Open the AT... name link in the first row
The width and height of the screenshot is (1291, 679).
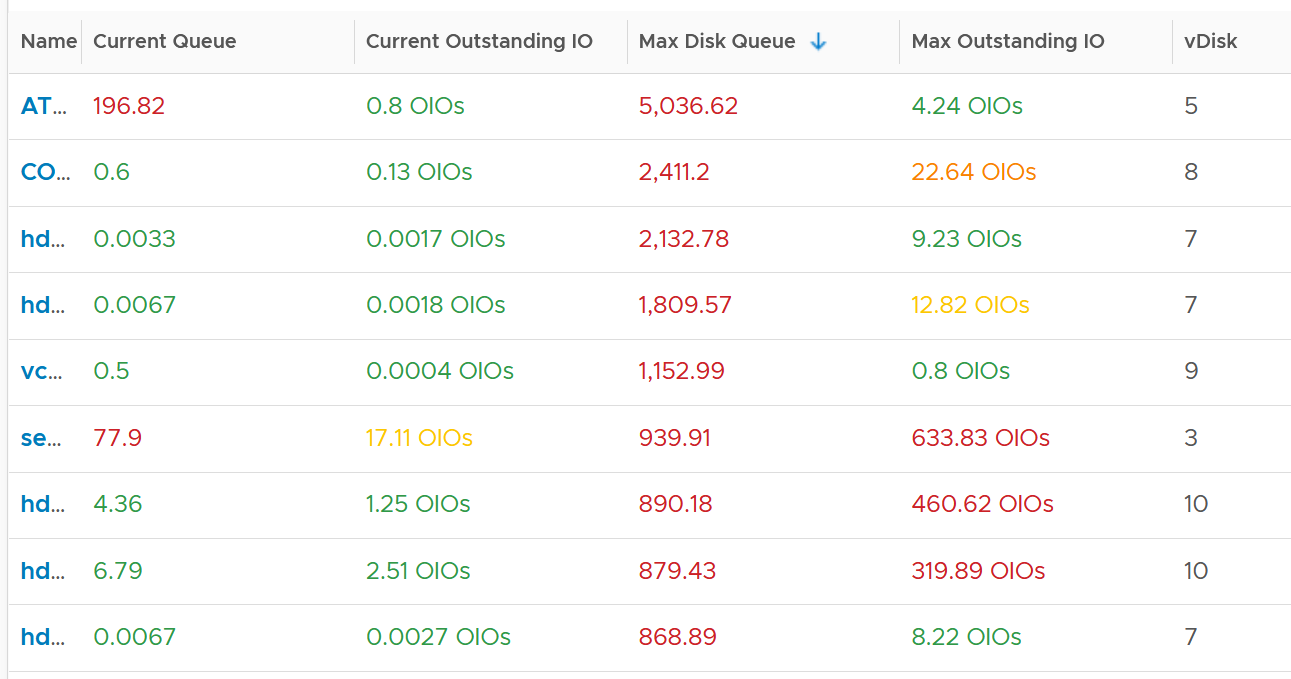(44, 106)
